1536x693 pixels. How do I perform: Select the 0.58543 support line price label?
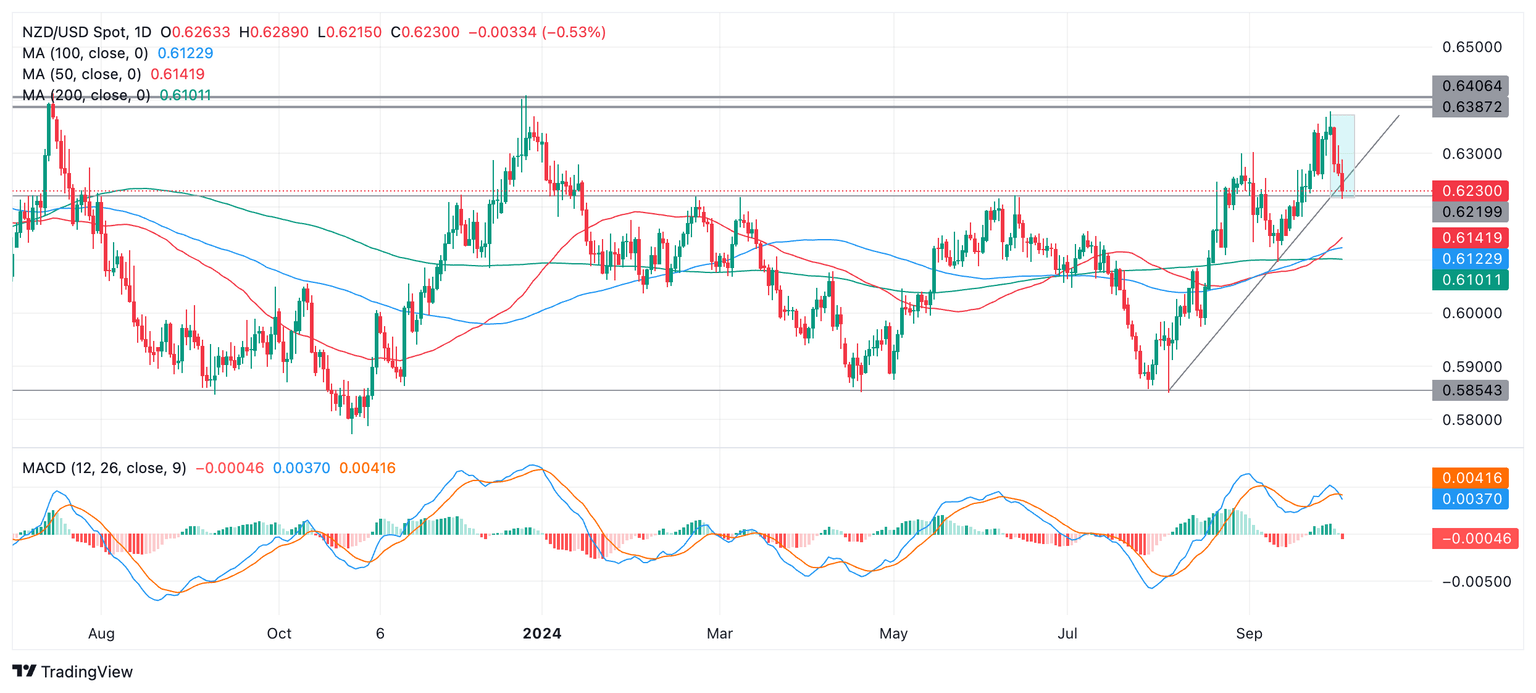click(x=1475, y=389)
